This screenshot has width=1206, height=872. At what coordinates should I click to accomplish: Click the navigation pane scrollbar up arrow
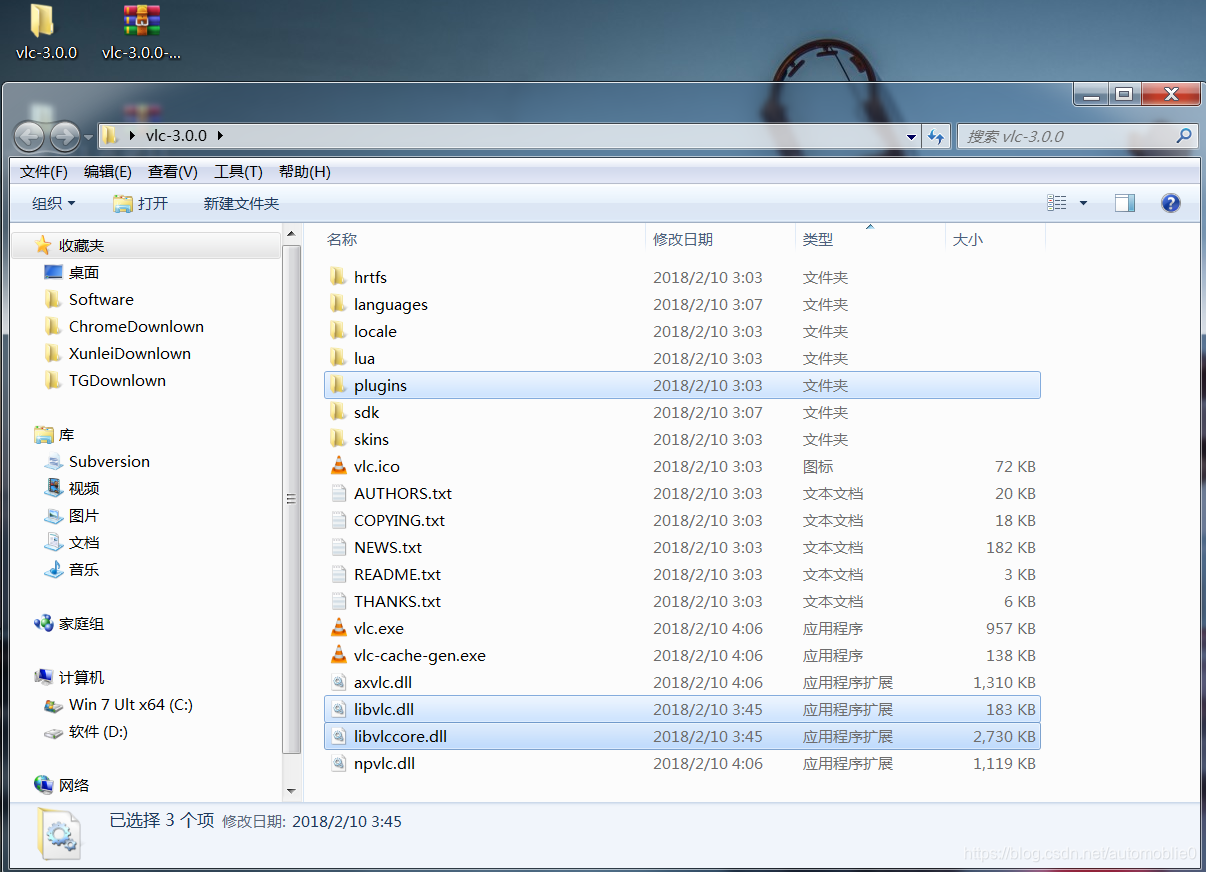tap(292, 235)
